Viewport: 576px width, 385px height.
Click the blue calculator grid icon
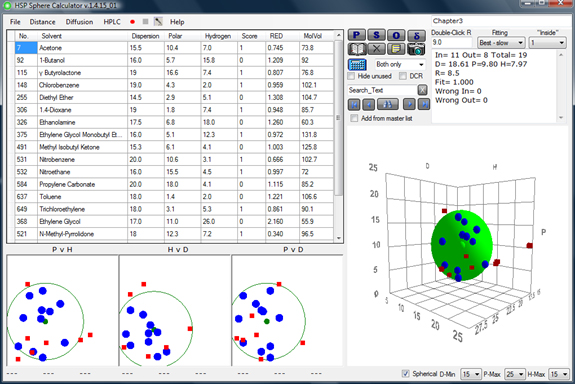(x=357, y=65)
